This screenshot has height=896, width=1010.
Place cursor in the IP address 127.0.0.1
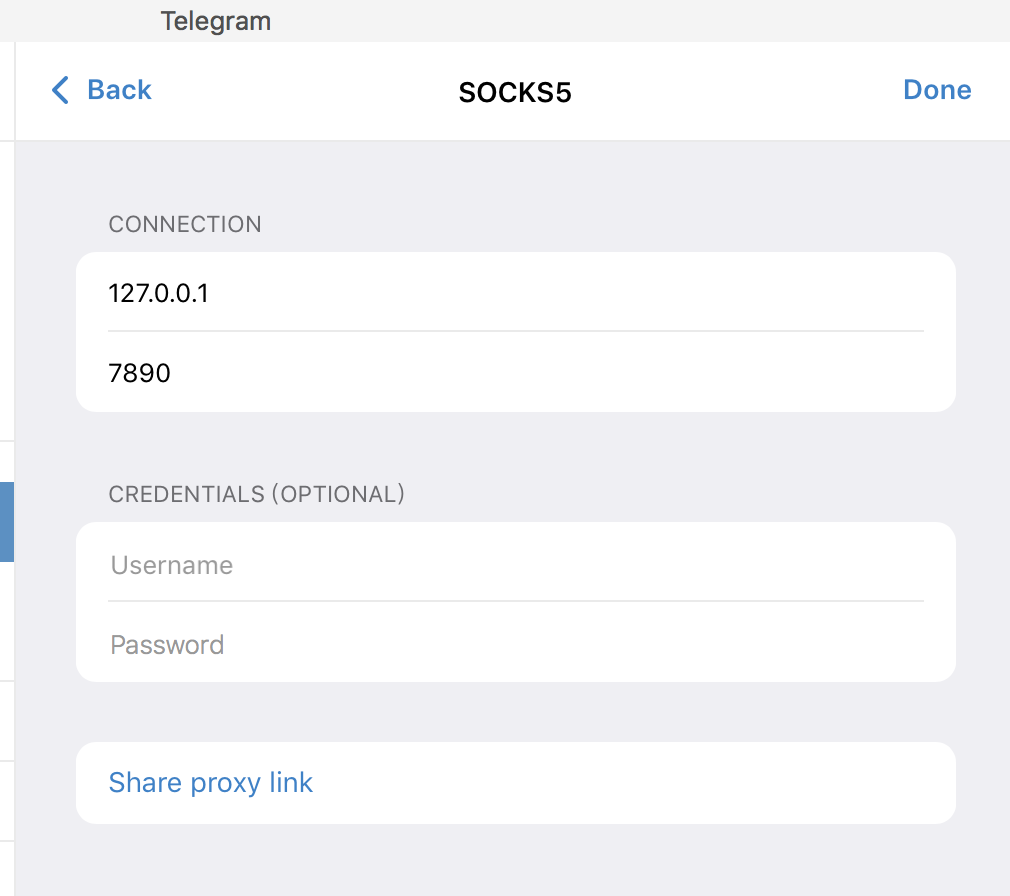[x=159, y=292]
